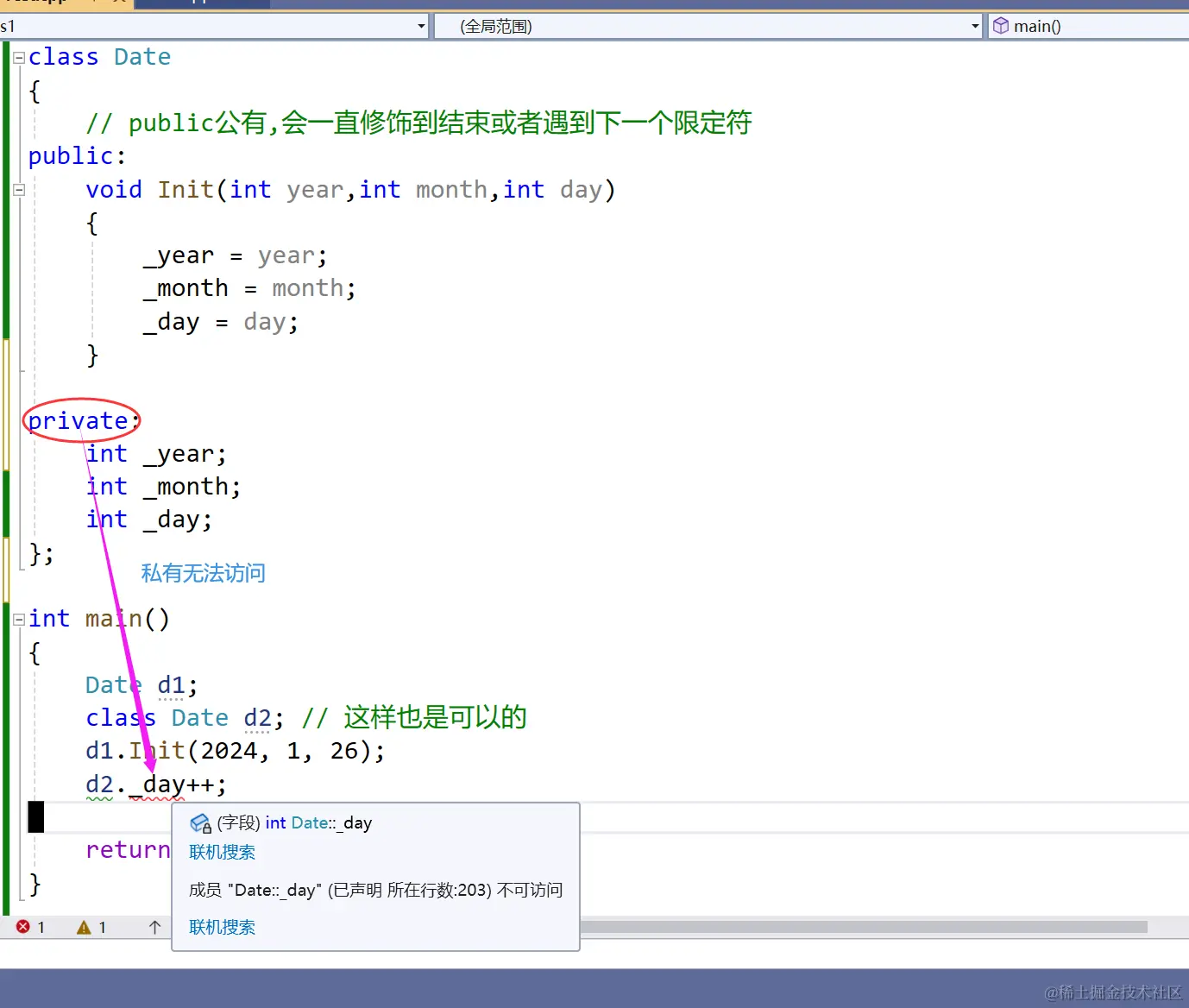Click the Date d1; declaration
Screen dimensions: 1189x1008
point(142,685)
